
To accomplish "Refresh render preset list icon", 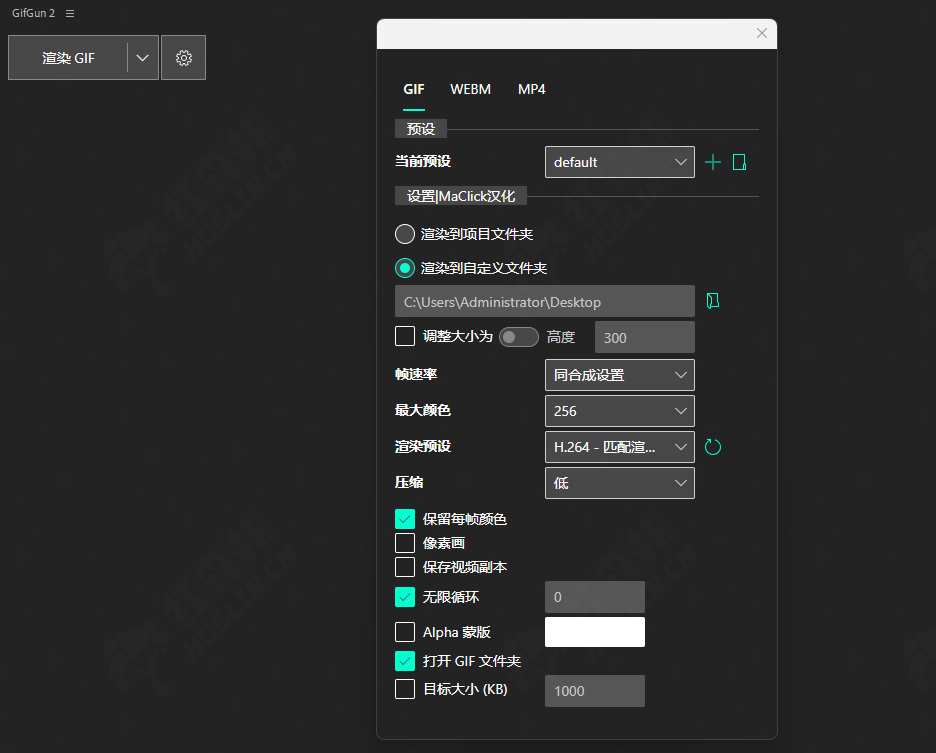I will pyautogui.click(x=713, y=447).
